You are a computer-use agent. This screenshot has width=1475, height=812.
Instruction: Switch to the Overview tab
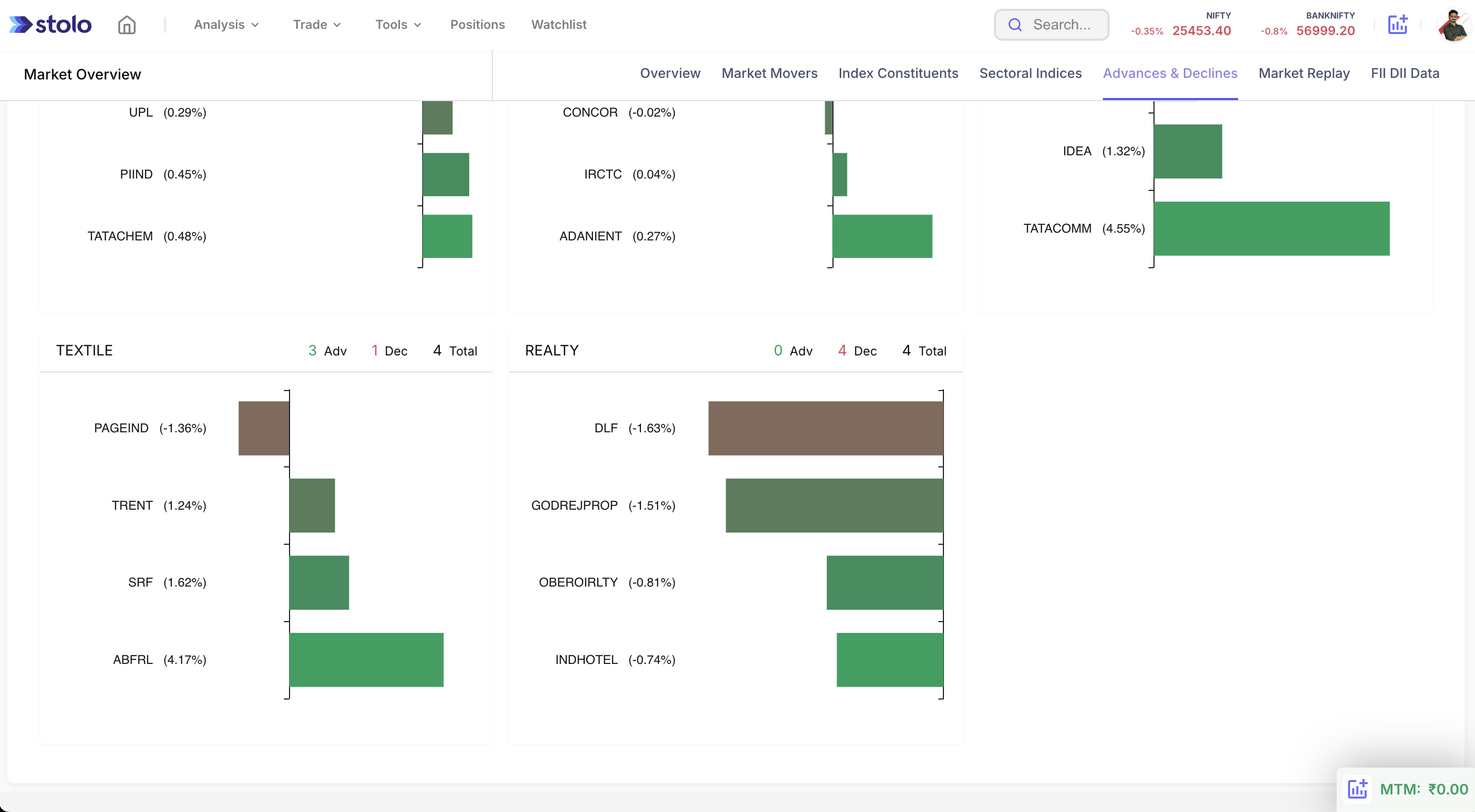(x=670, y=73)
